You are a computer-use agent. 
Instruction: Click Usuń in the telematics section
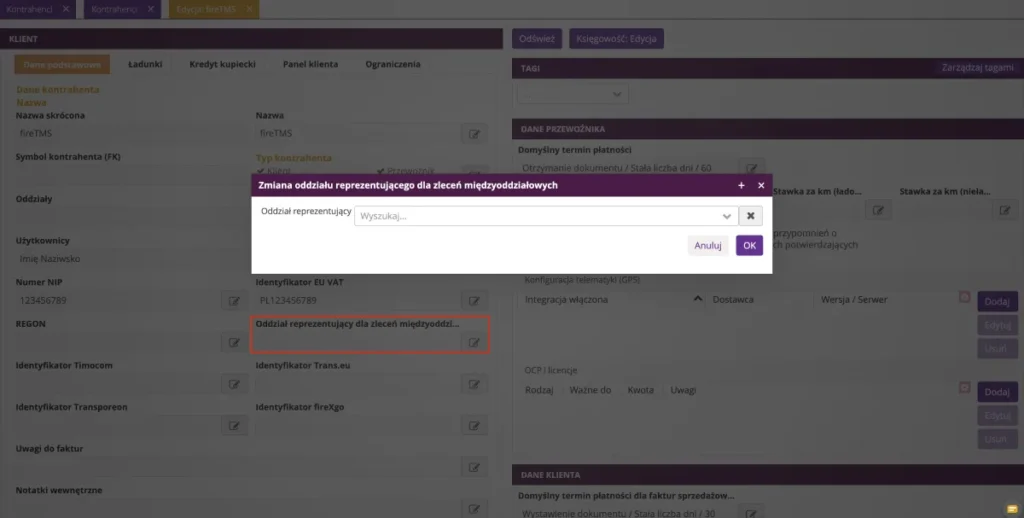click(x=997, y=348)
